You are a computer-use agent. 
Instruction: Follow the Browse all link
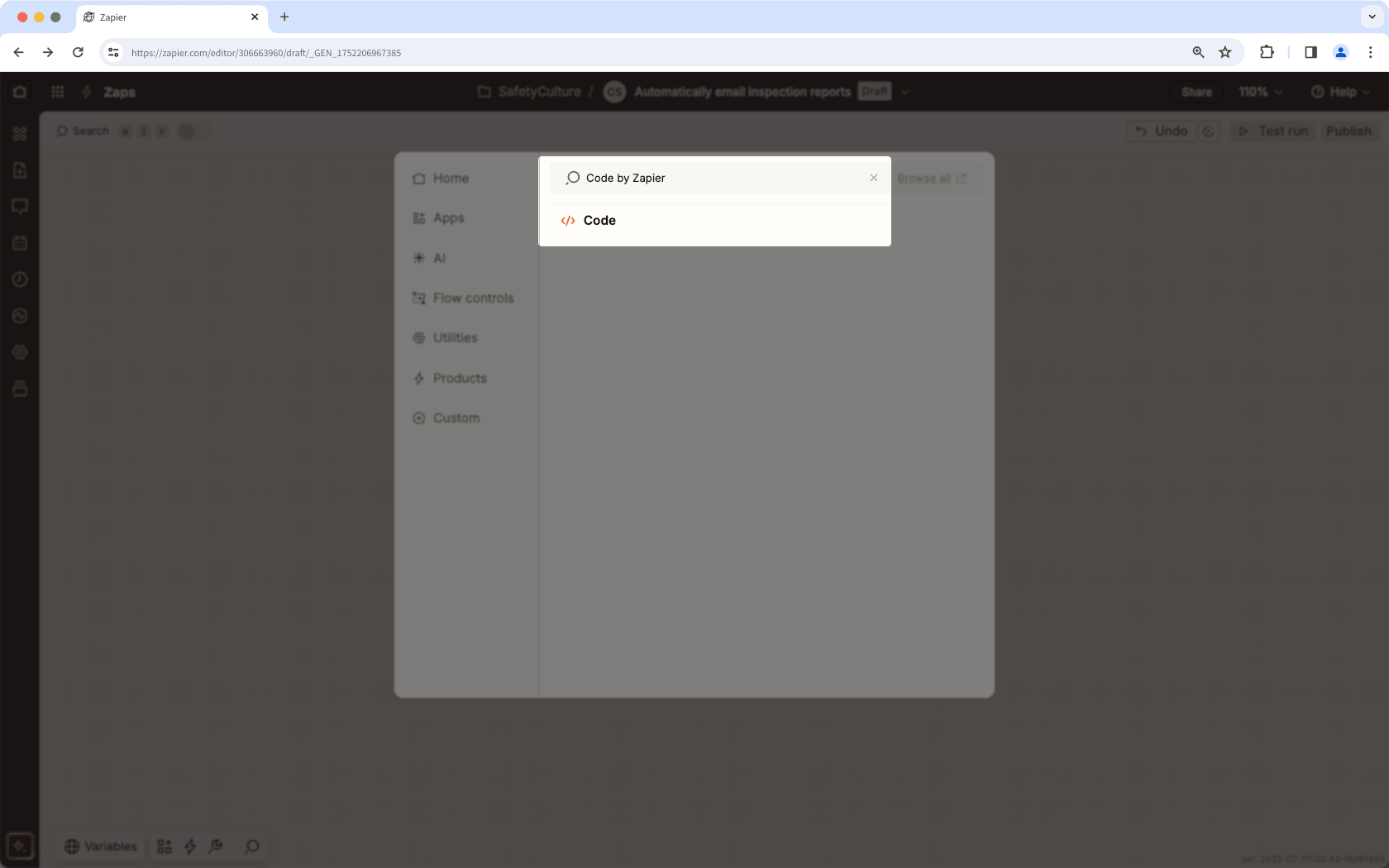tap(932, 179)
